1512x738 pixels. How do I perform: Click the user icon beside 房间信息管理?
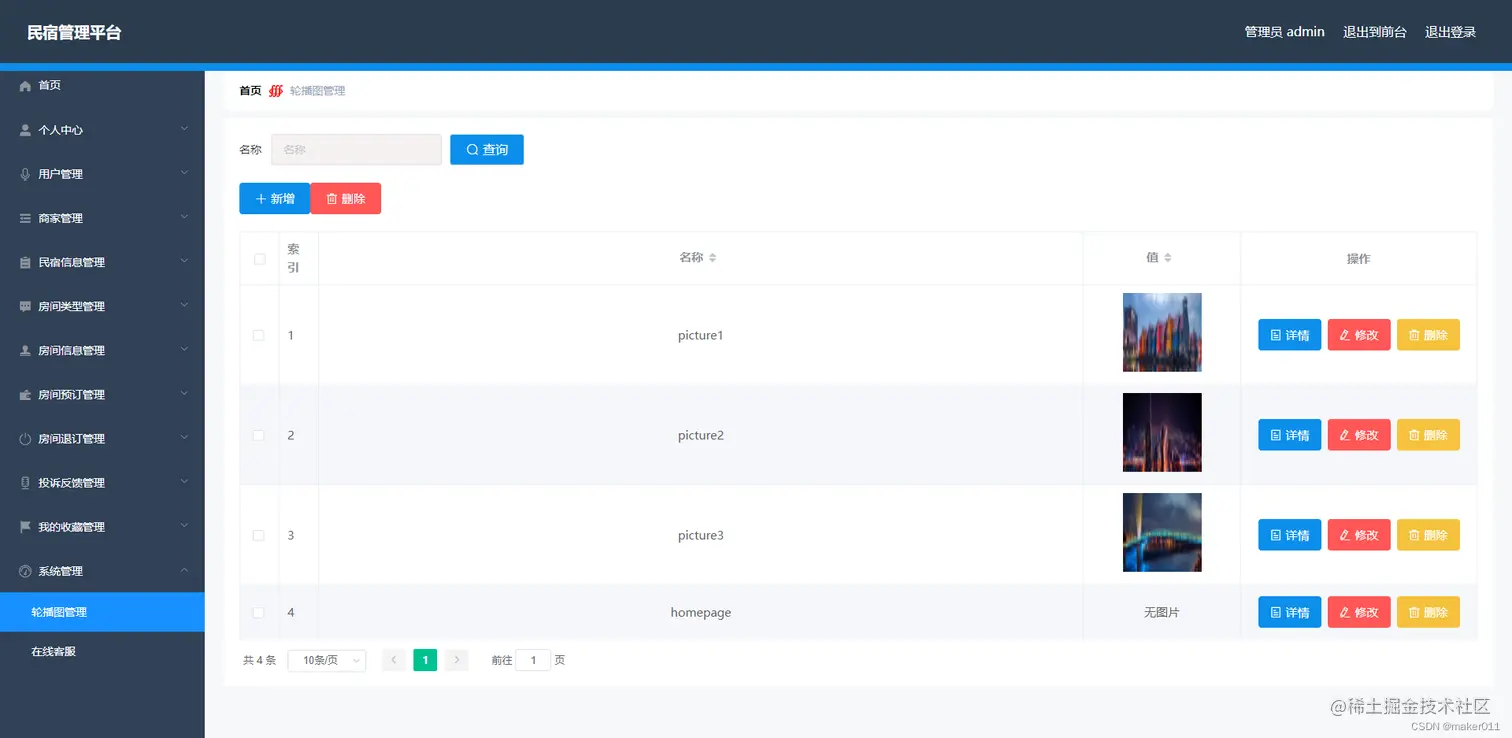[25, 350]
